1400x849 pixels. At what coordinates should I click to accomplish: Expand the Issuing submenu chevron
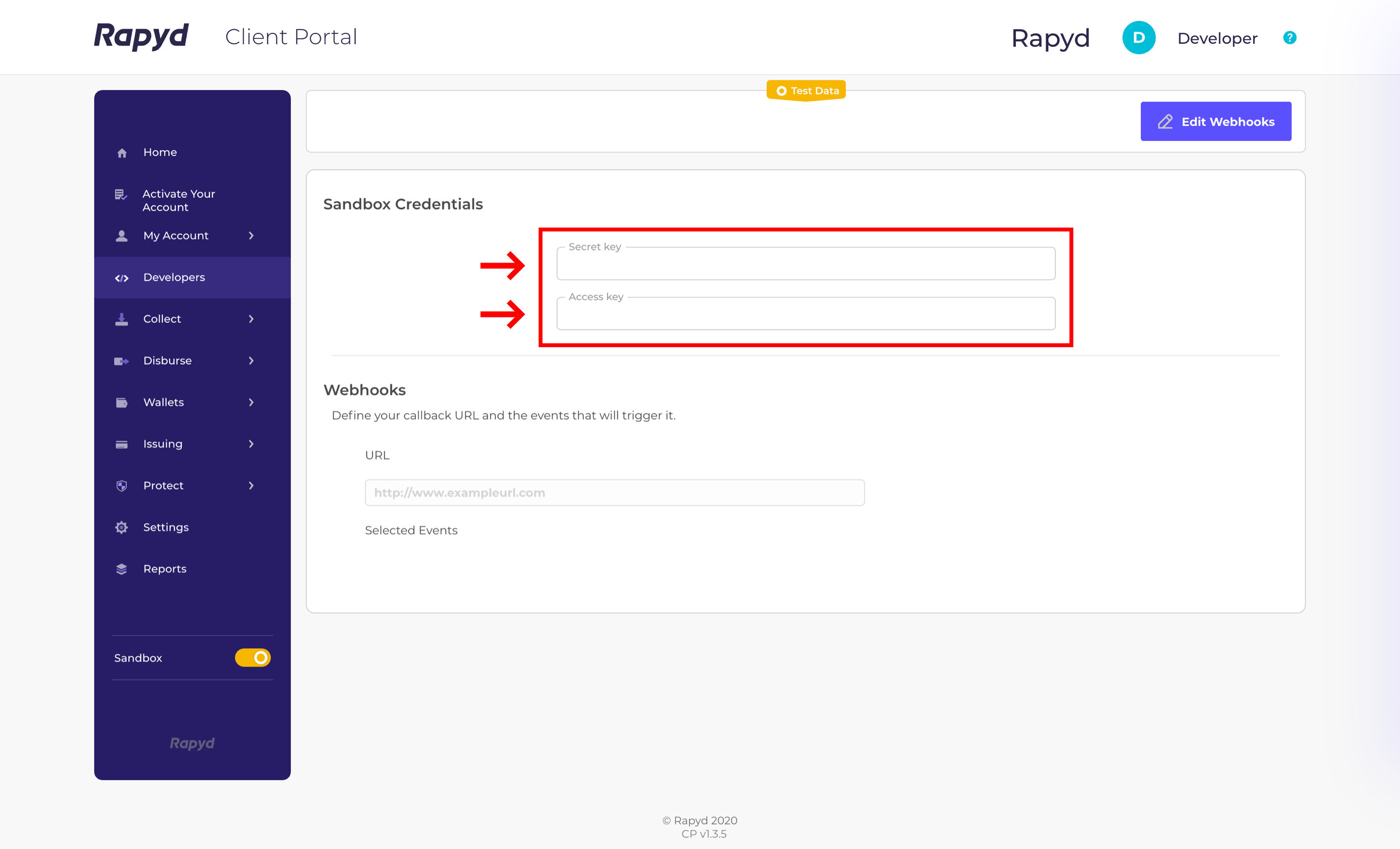[251, 444]
